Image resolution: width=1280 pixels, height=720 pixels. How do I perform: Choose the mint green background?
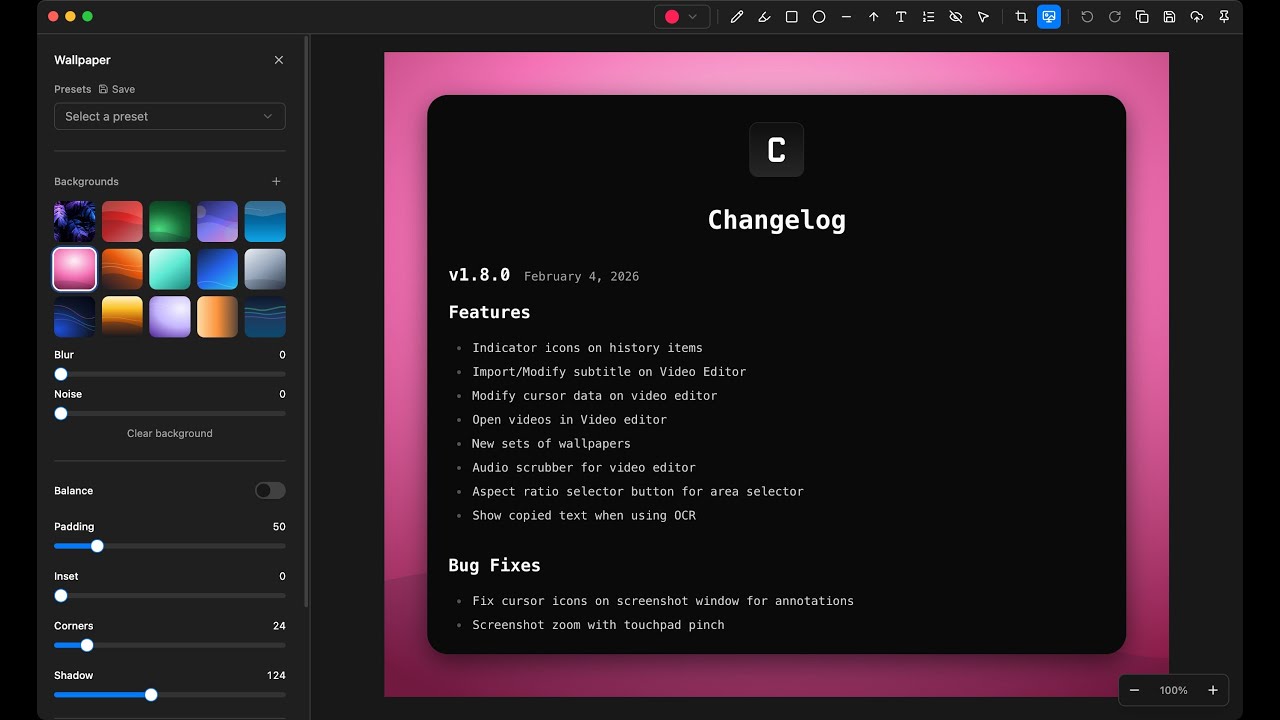[x=170, y=269]
